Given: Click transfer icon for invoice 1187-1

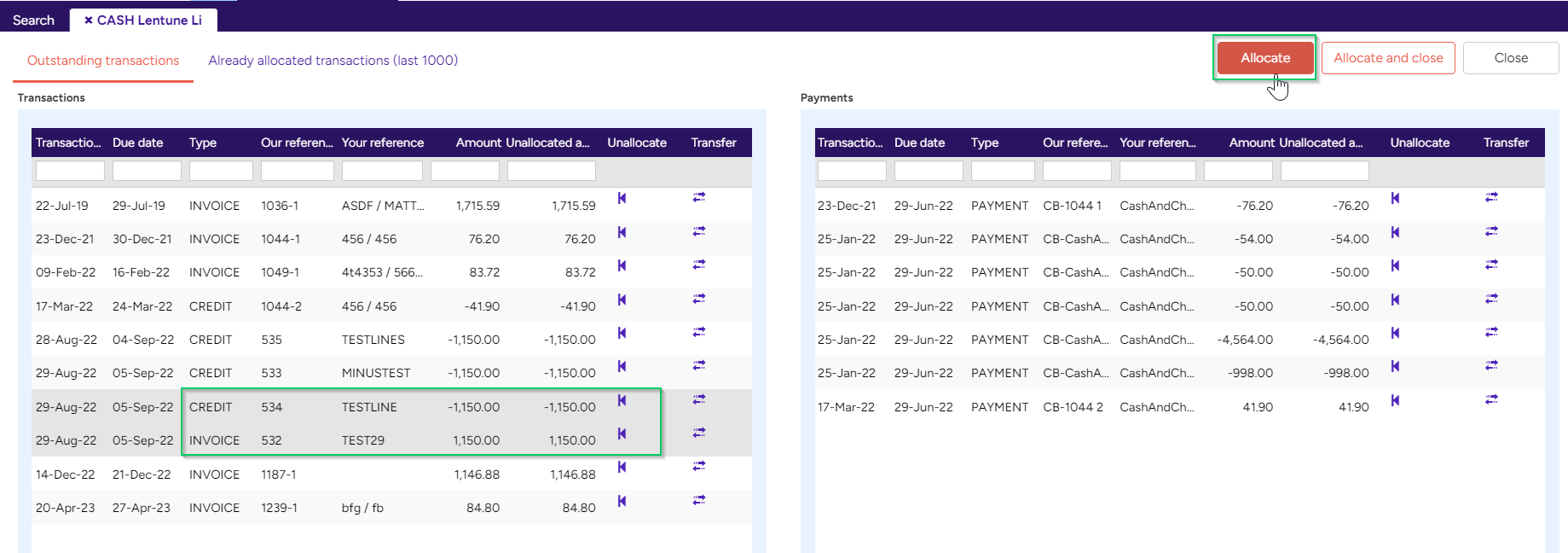Looking at the screenshot, I should click(x=699, y=466).
